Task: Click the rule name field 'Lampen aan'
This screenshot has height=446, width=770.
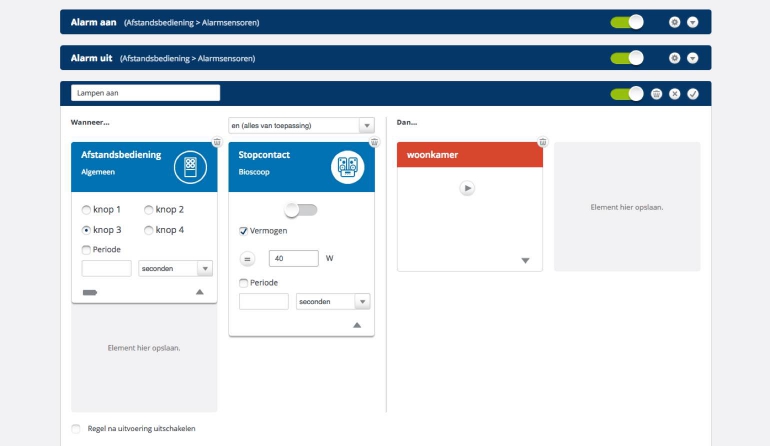Action: (145, 93)
